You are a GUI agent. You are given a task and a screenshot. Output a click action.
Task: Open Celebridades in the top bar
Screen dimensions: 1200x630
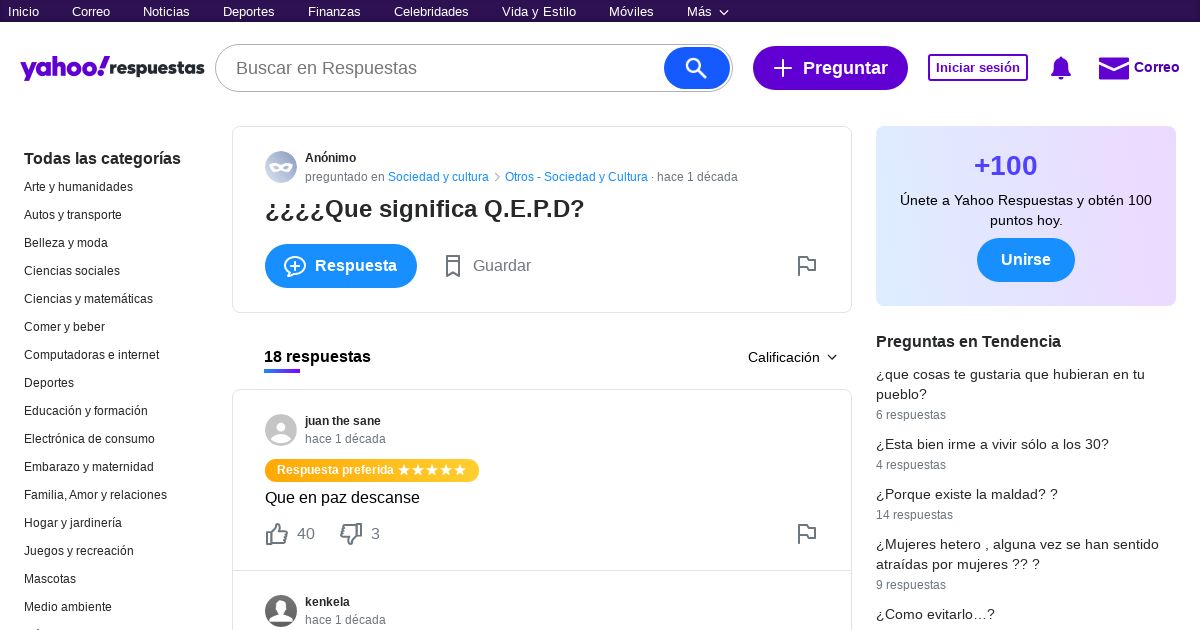431,11
